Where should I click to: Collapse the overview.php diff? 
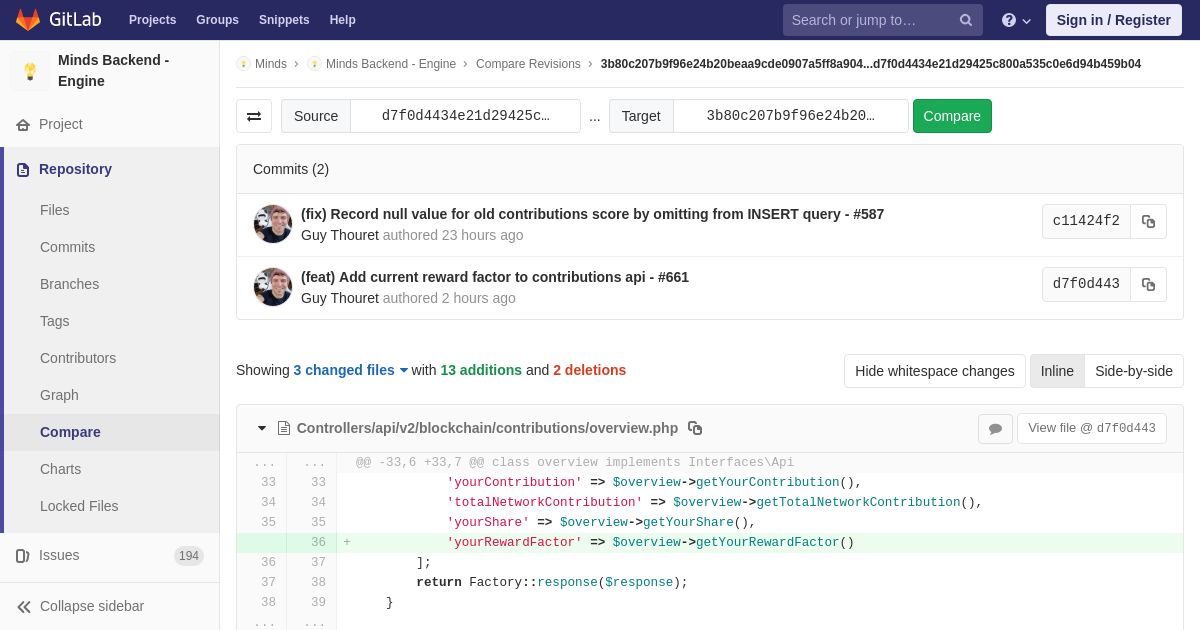coord(262,428)
